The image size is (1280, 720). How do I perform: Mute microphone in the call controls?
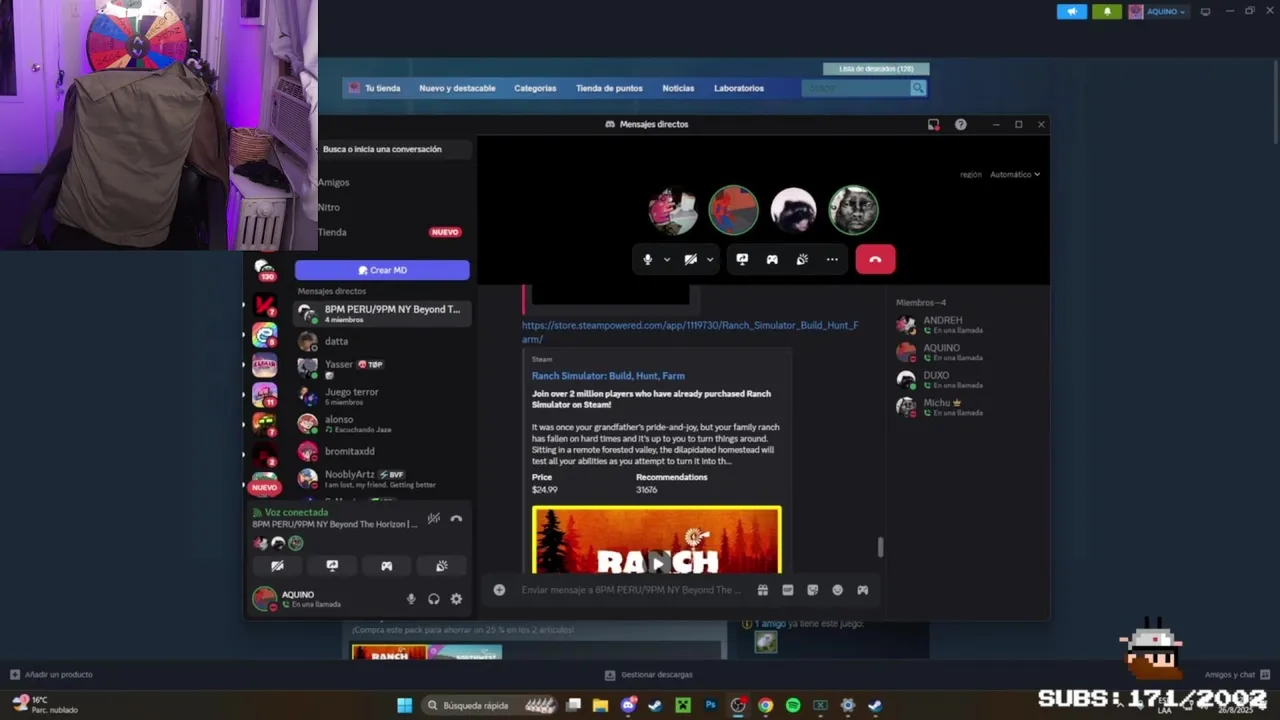pos(647,259)
